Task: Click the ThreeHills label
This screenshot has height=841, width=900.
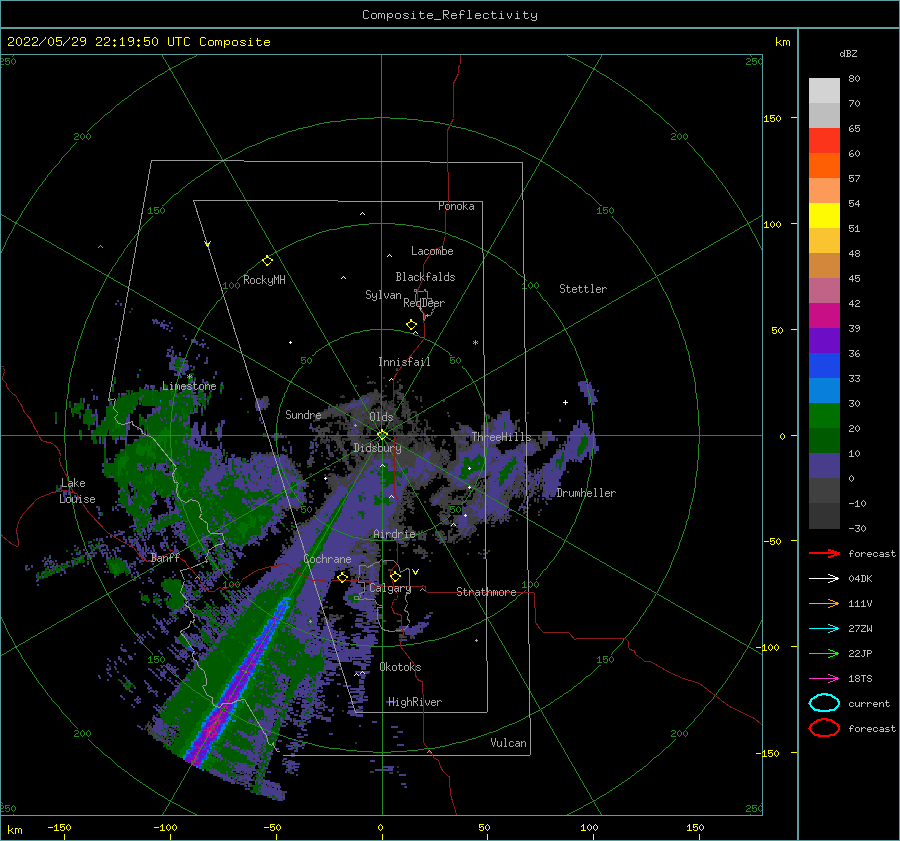Action: pos(501,437)
